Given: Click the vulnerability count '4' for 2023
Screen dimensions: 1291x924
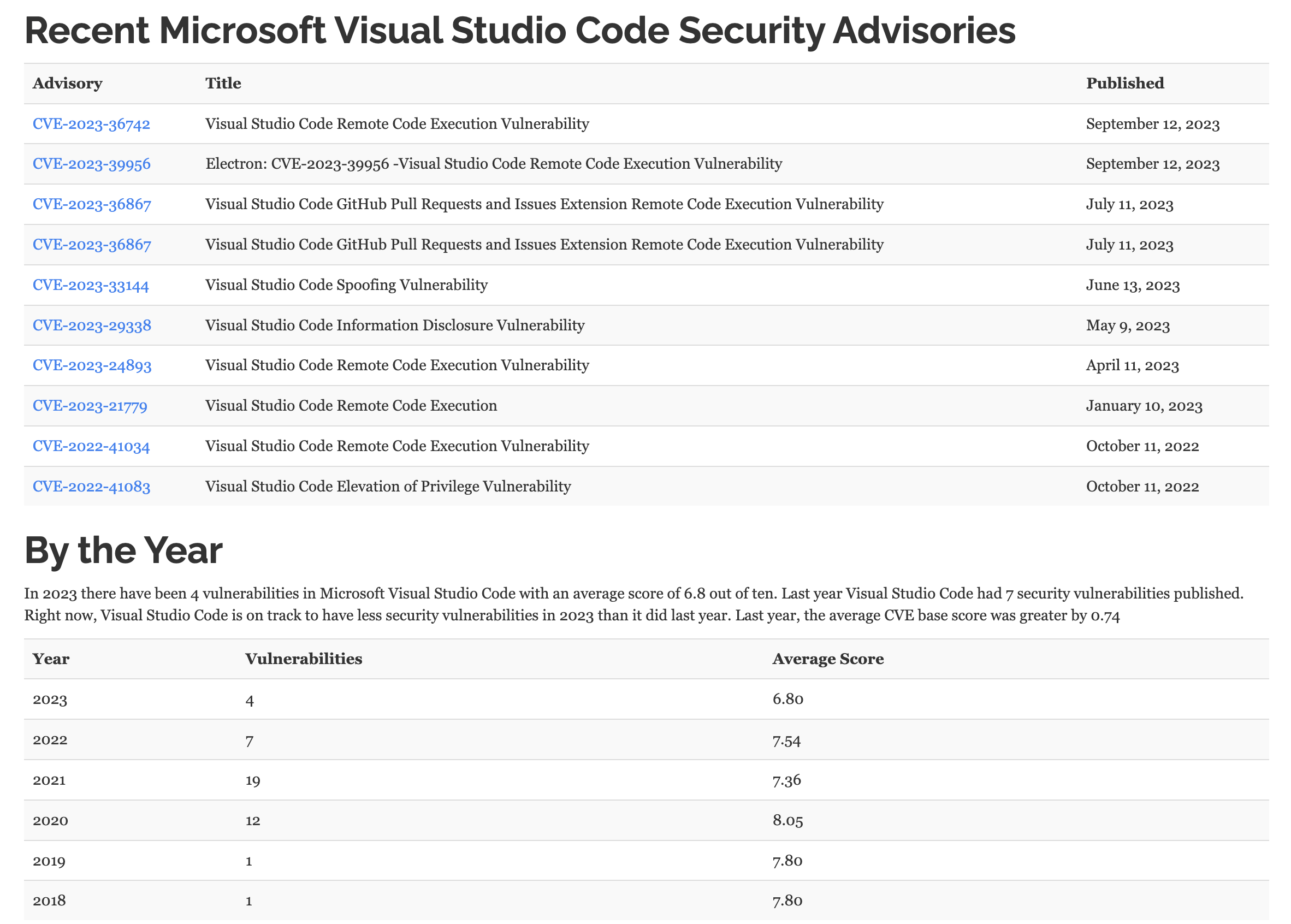Looking at the screenshot, I should tap(250, 700).
